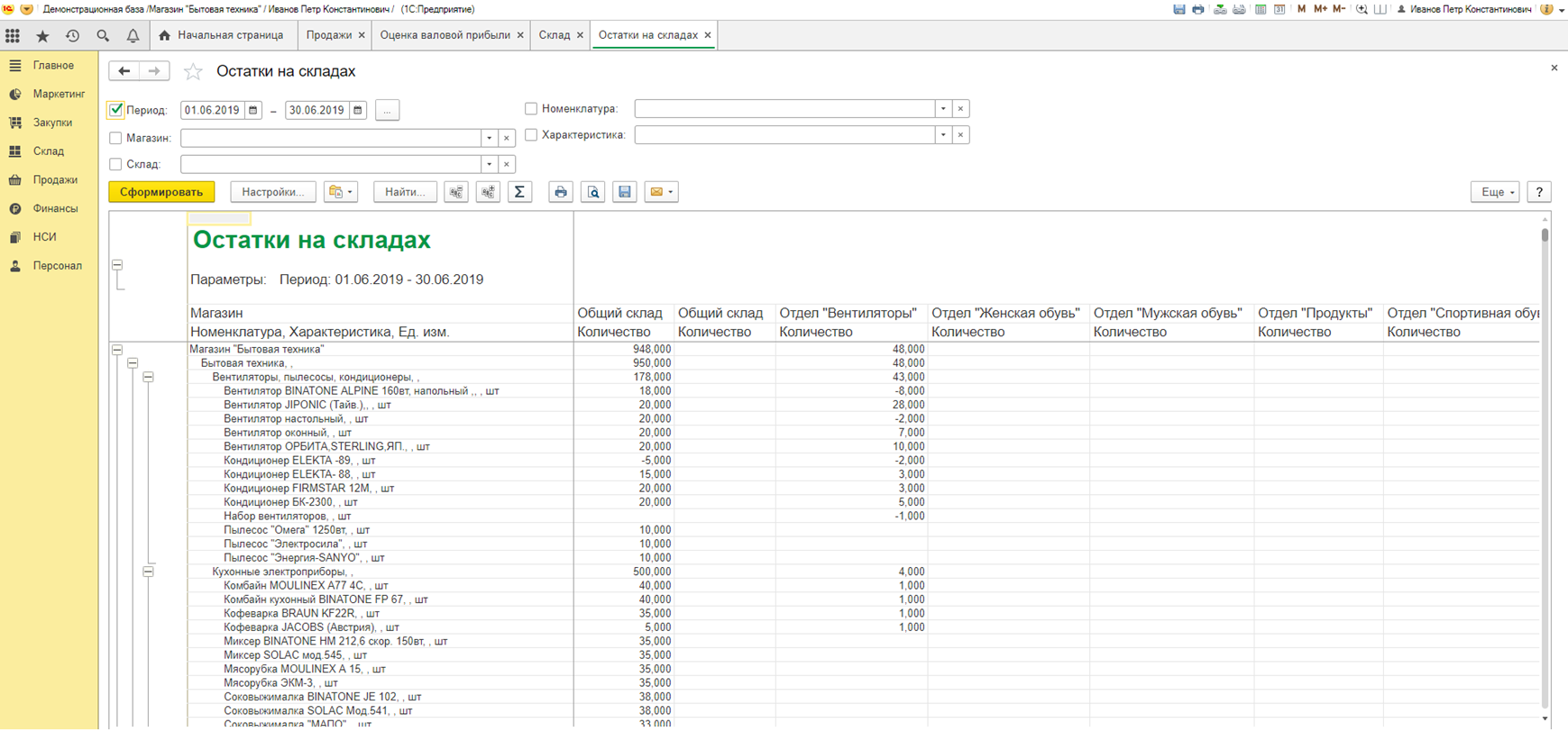This screenshot has width=1568, height=732.
Task: Click the print report icon
Action: (x=560, y=192)
